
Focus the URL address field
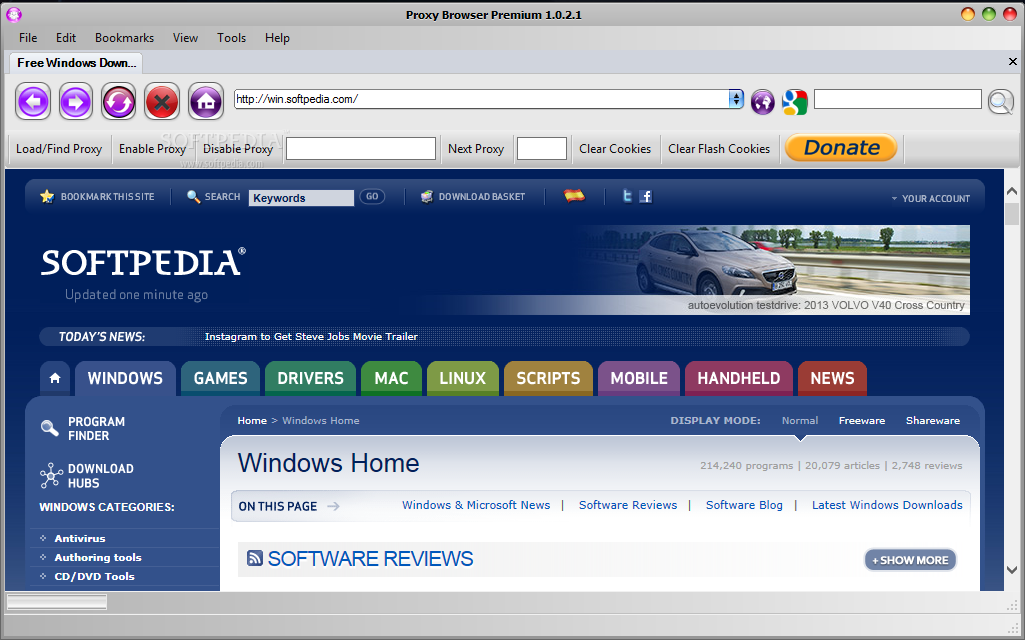(x=481, y=99)
